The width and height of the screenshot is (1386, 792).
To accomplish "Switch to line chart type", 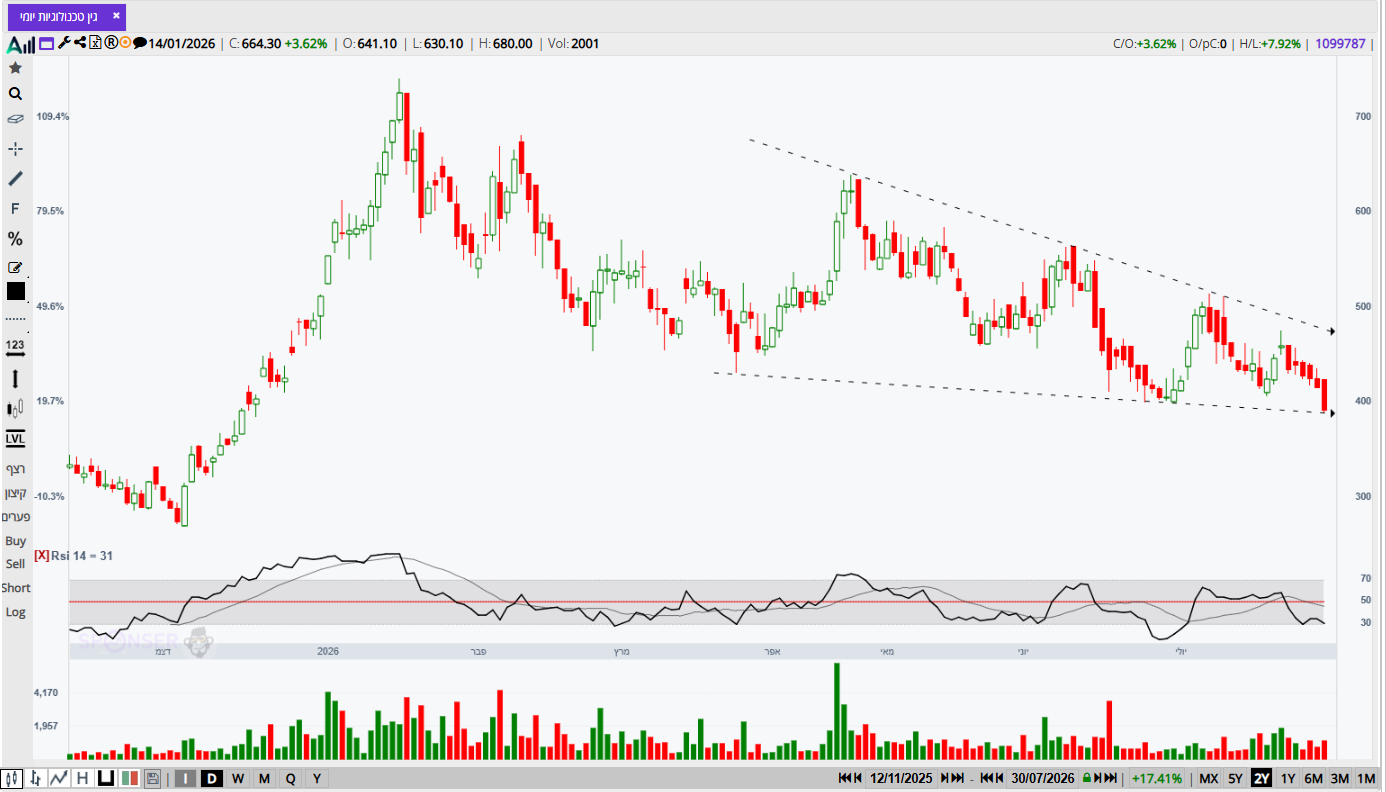I will [x=59, y=778].
